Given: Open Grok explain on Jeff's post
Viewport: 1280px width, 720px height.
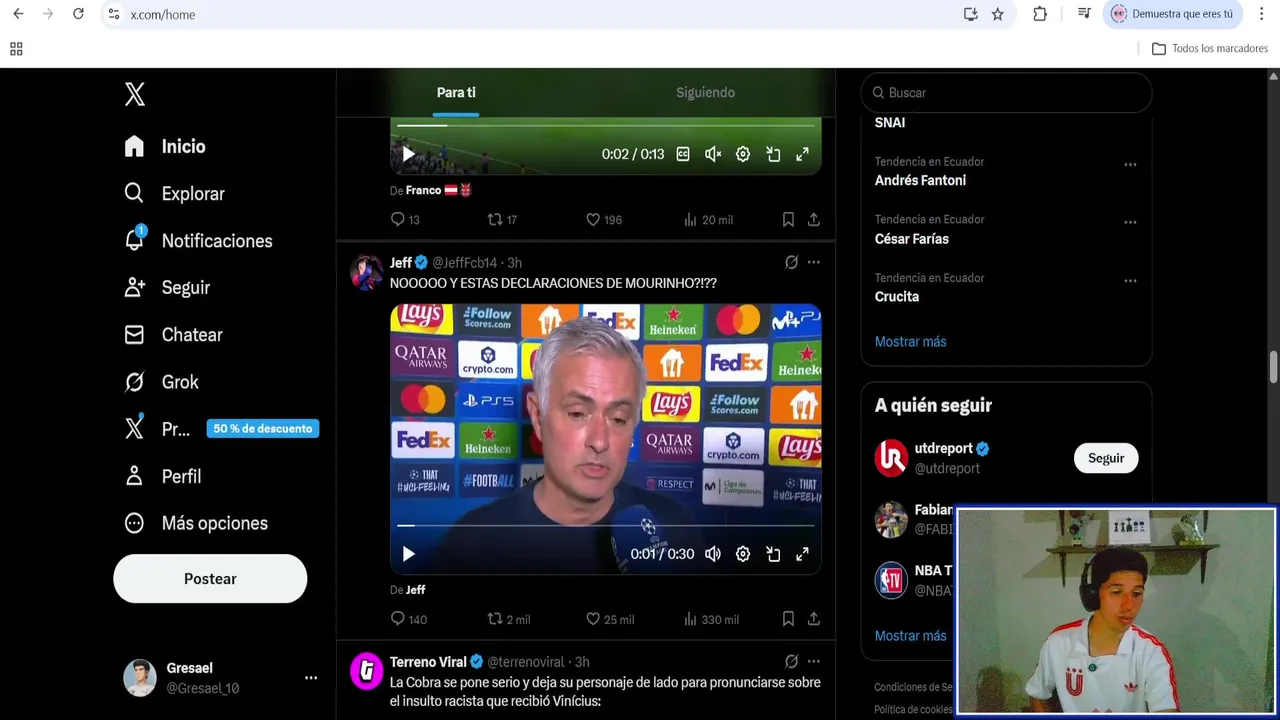Looking at the screenshot, I should pos(791,262).
